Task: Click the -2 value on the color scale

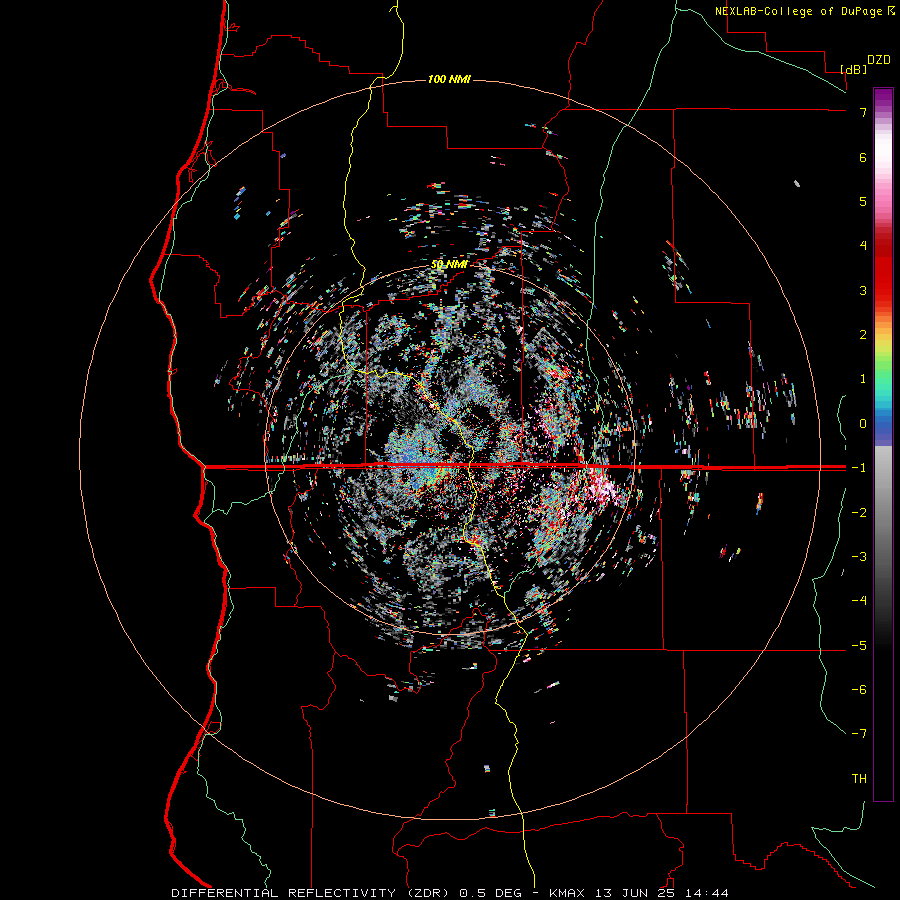Action: (x=859, y=513)
